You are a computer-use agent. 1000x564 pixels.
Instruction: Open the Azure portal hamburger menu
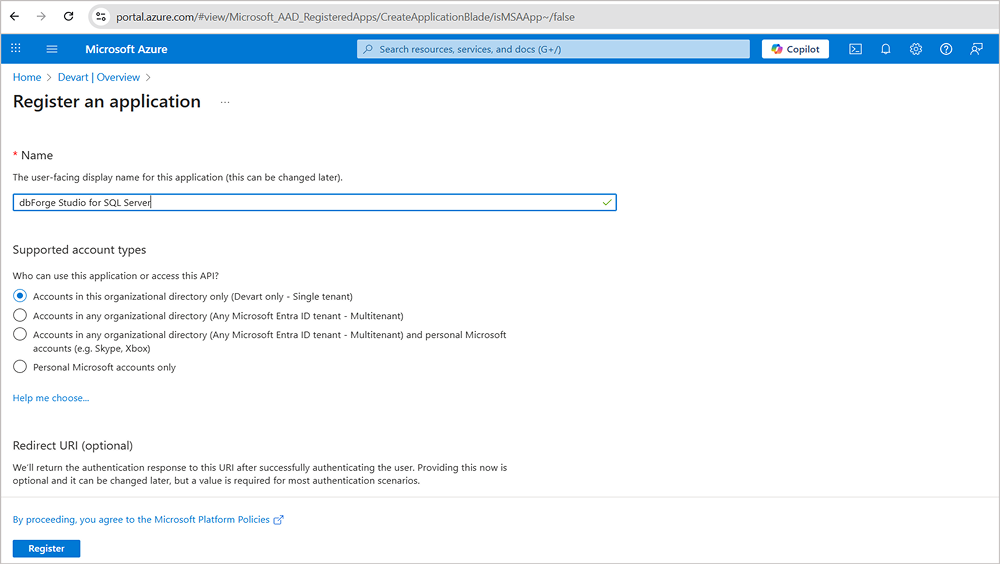pos(52,49)
